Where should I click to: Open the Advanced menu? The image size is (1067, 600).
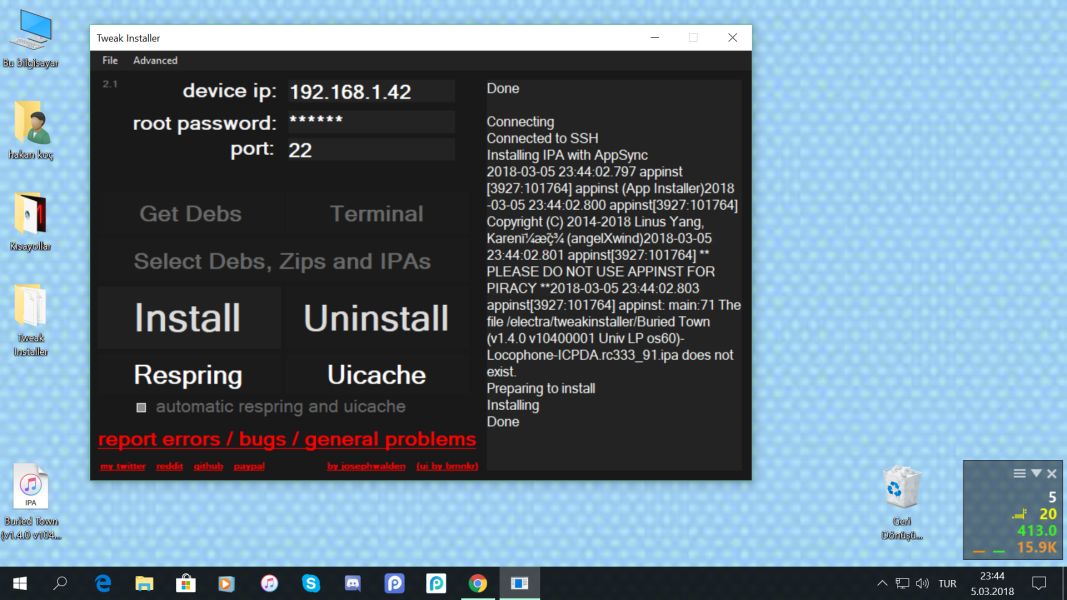pos(155,61)
